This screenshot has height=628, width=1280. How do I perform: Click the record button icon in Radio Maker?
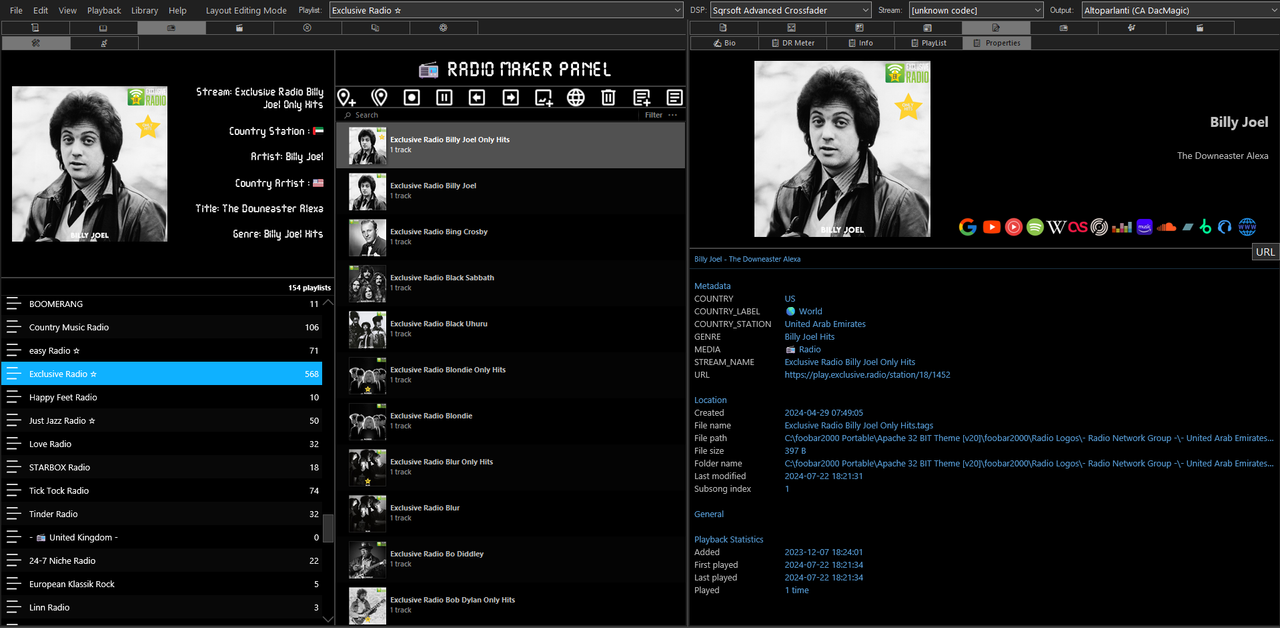click(411, 97)
